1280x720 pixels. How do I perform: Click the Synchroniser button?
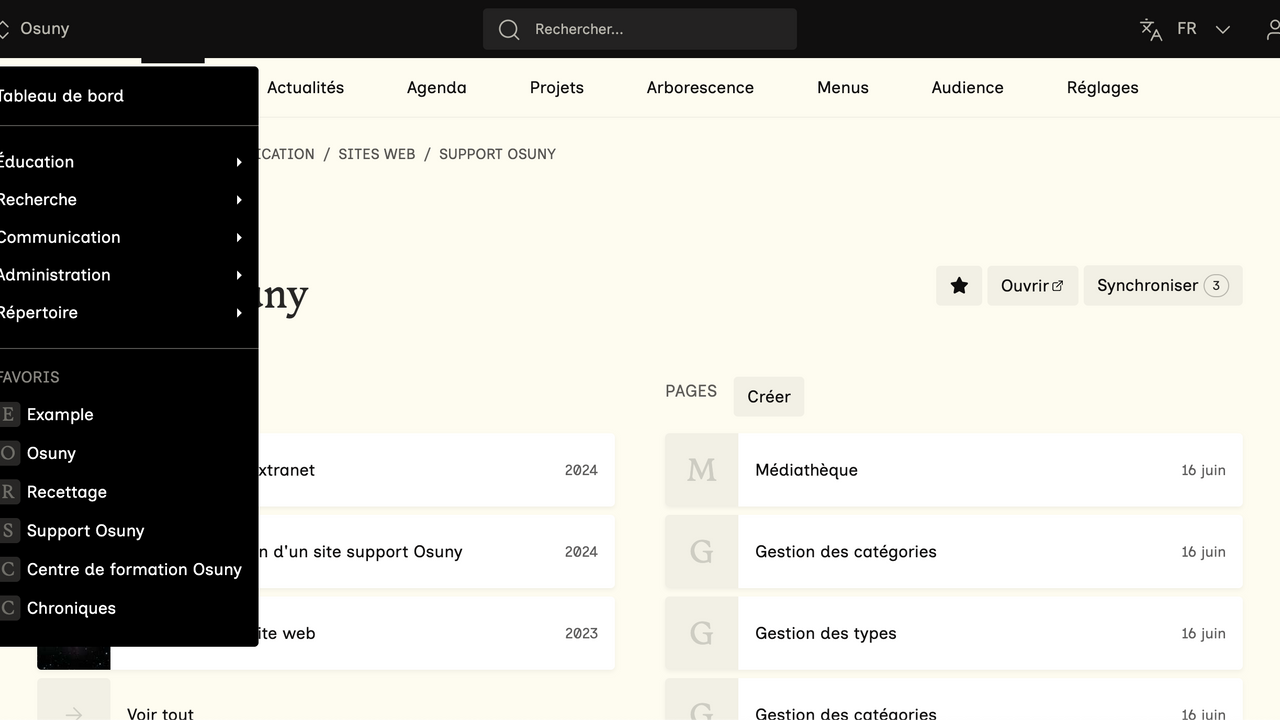click(1162, 286)
